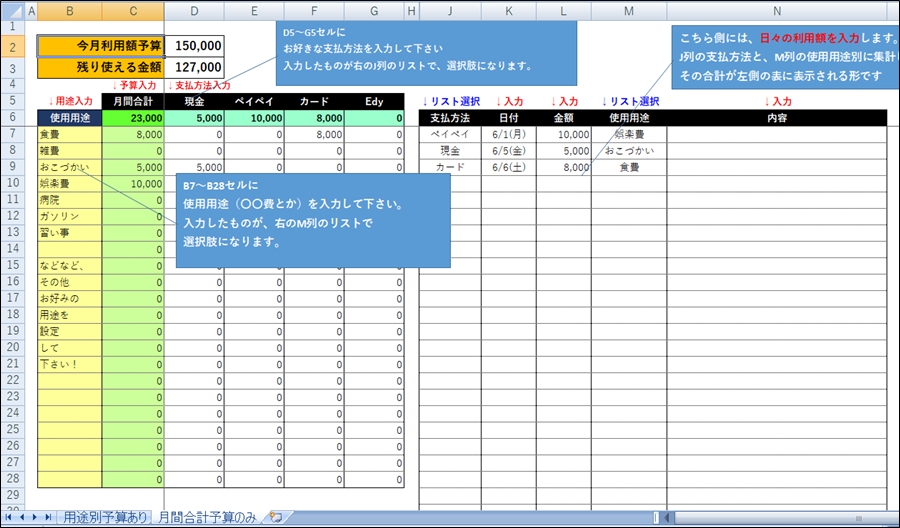Click the 23,000 monthly total cell
900x528 pixels.
[133, 118]
